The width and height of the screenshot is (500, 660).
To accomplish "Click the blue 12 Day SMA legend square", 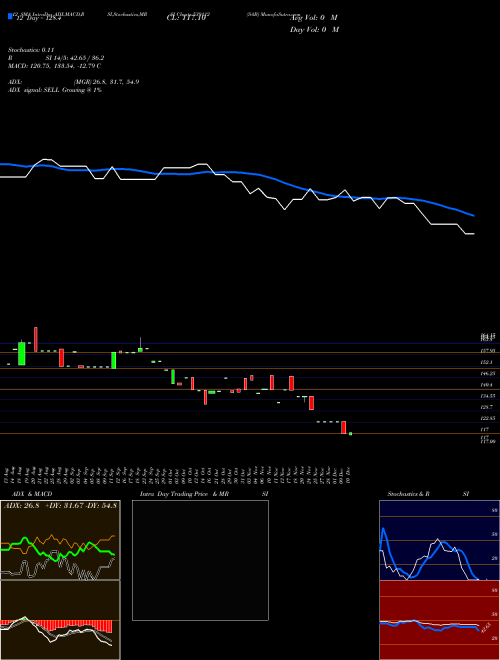I will (x=10, y=17).
